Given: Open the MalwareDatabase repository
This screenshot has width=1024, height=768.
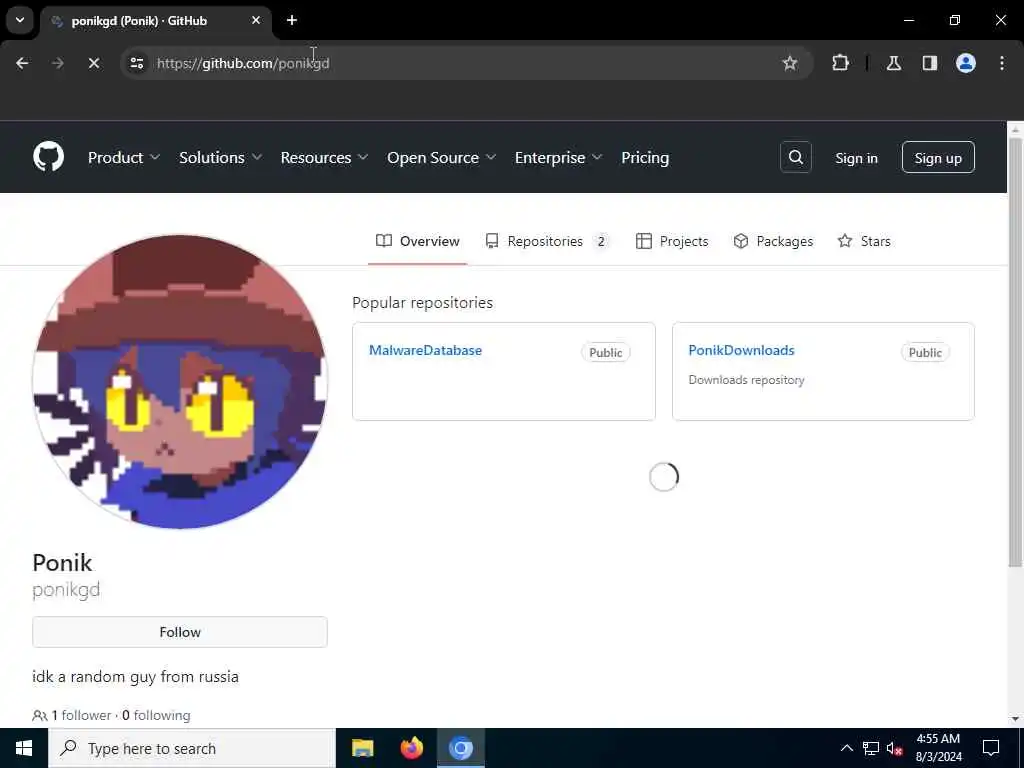Looking at the screenshot, I should pyautogui.click(x=425, y=350).
